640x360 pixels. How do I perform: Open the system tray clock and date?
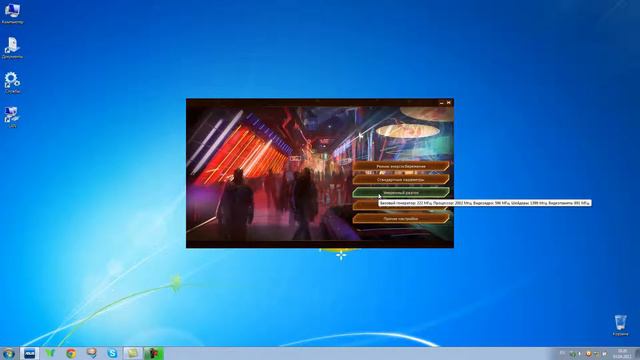pos(622,353)
